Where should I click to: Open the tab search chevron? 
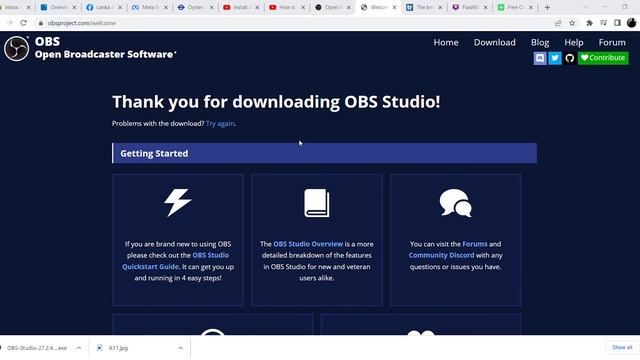tap(585, 7)
